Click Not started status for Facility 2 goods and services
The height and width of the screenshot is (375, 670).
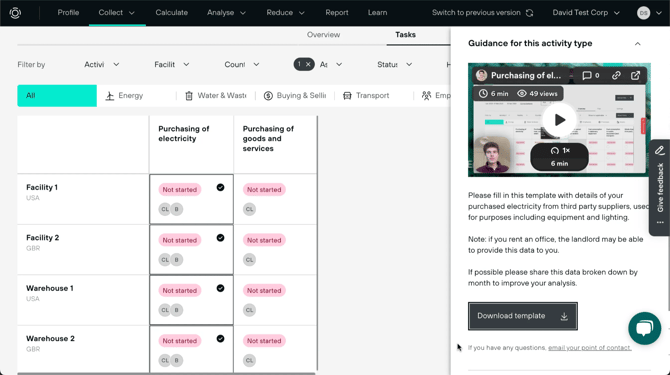[x=264, y=240]
